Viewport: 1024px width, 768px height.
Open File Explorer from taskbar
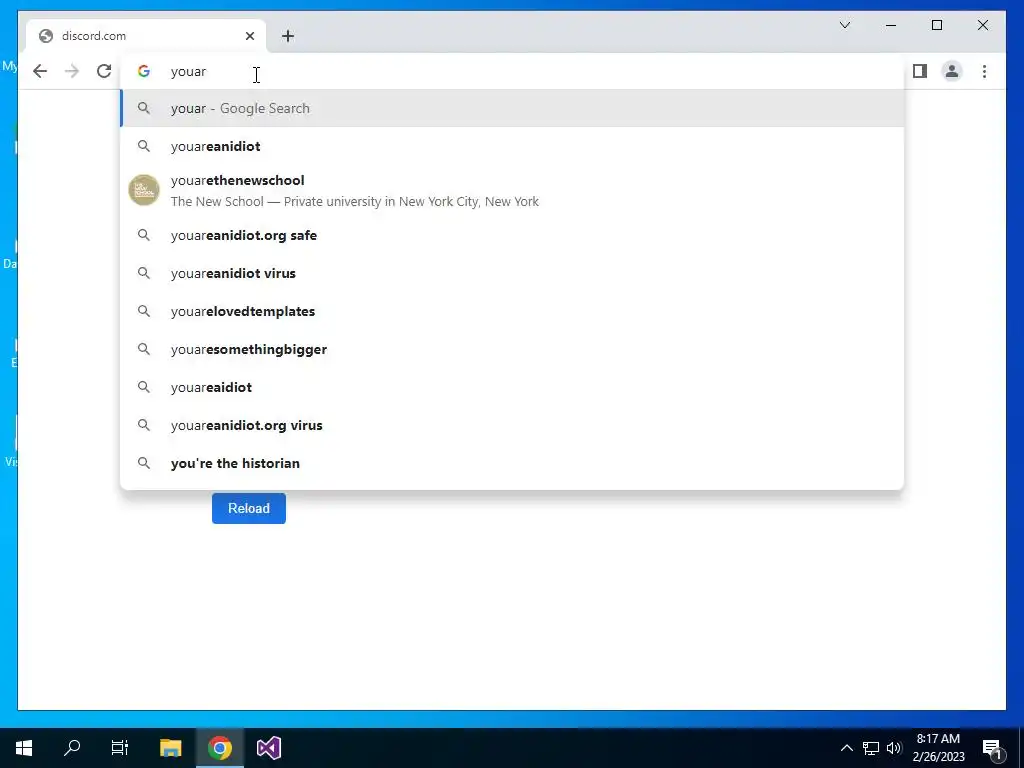click(x=170, y=748)
